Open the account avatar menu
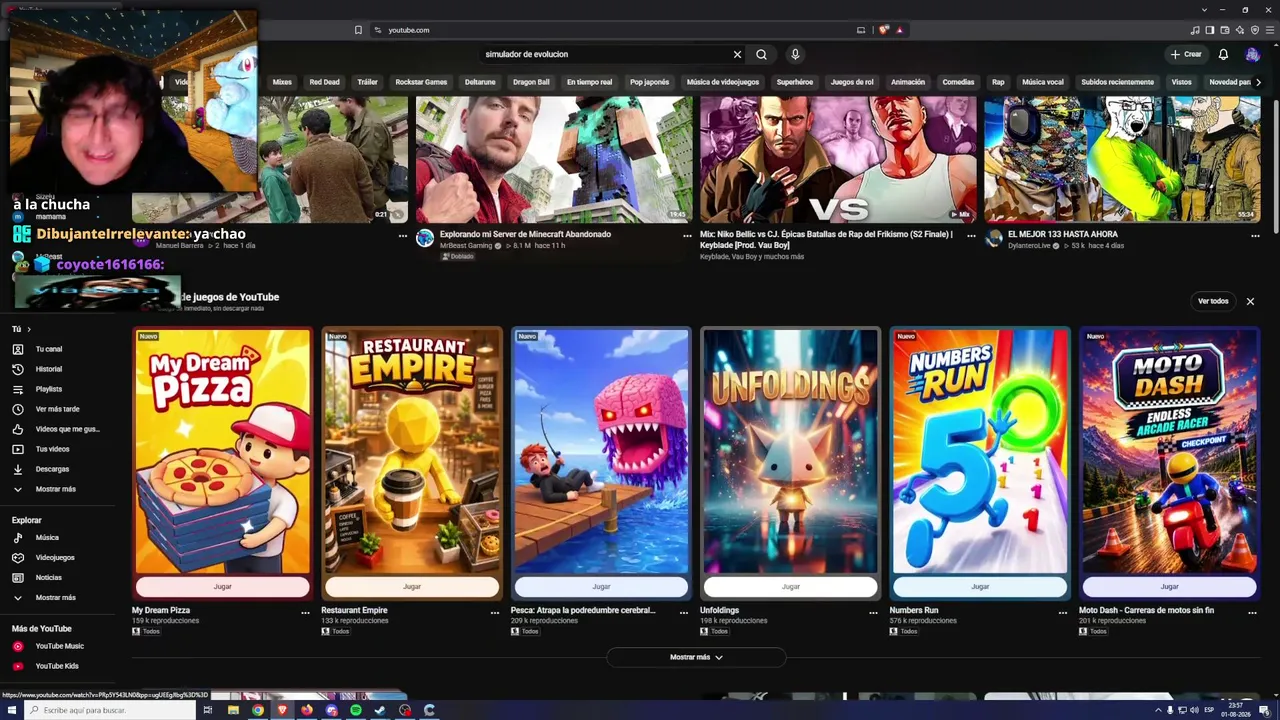This screenshot has width=1280, height=720. tap(1252, 54)
